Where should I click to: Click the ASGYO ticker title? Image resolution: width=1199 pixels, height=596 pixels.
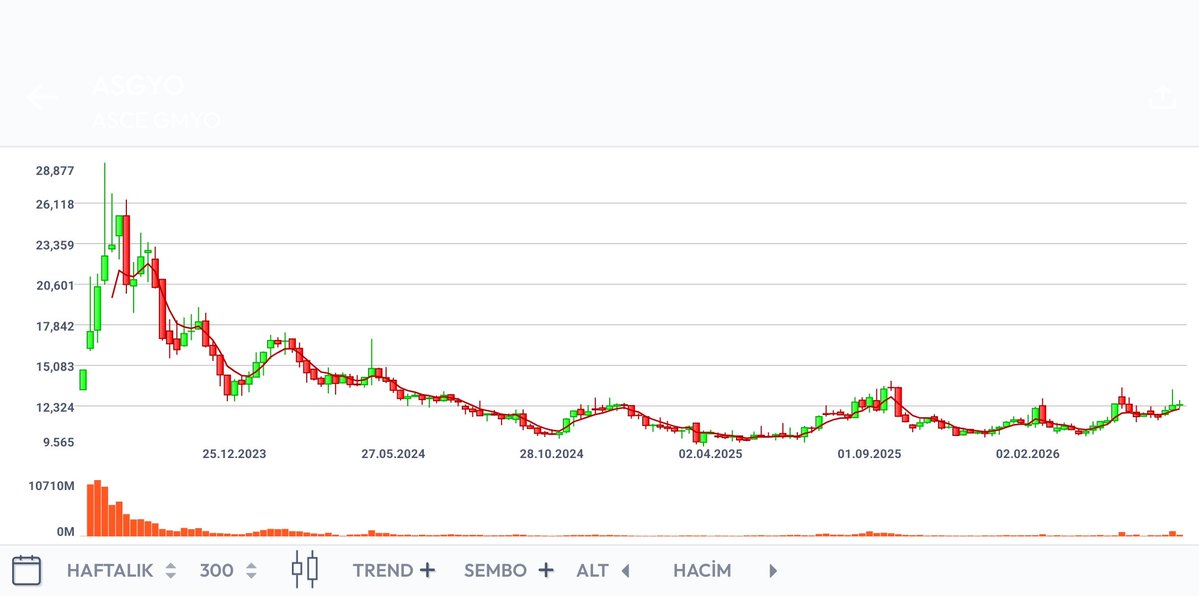(x=138, y=86)
